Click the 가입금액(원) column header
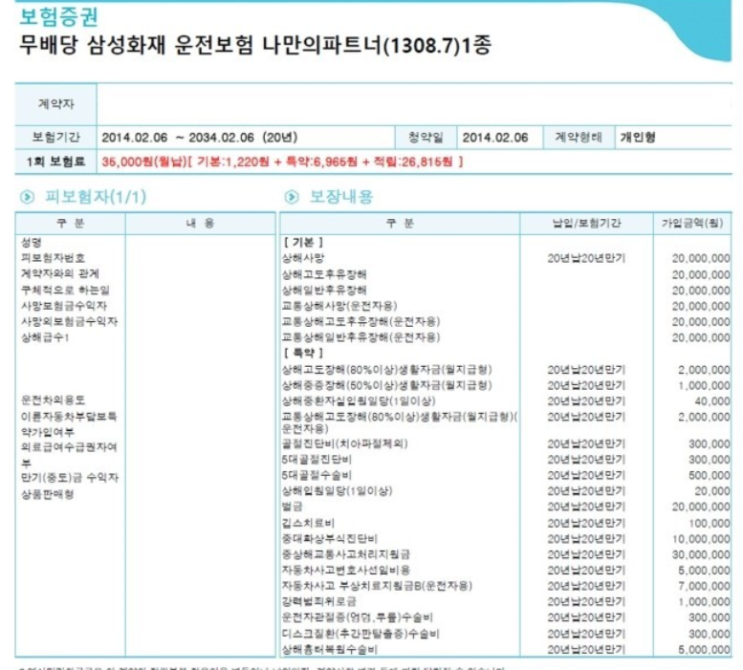 692,223
